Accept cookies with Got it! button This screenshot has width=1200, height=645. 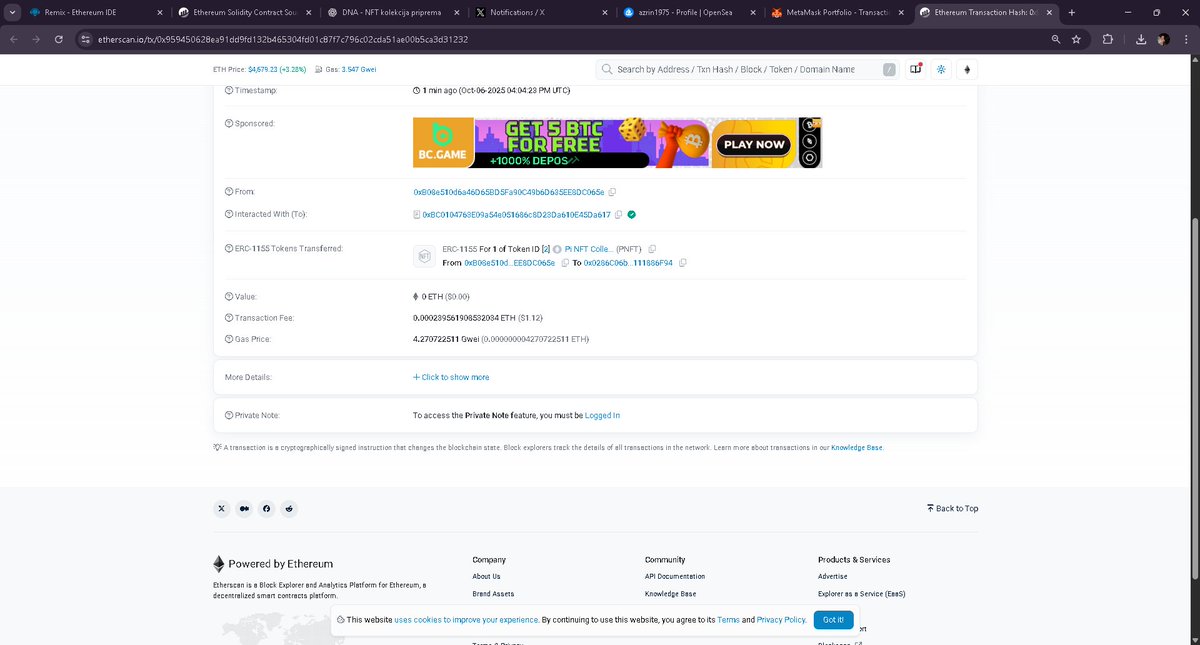point(833,620)
